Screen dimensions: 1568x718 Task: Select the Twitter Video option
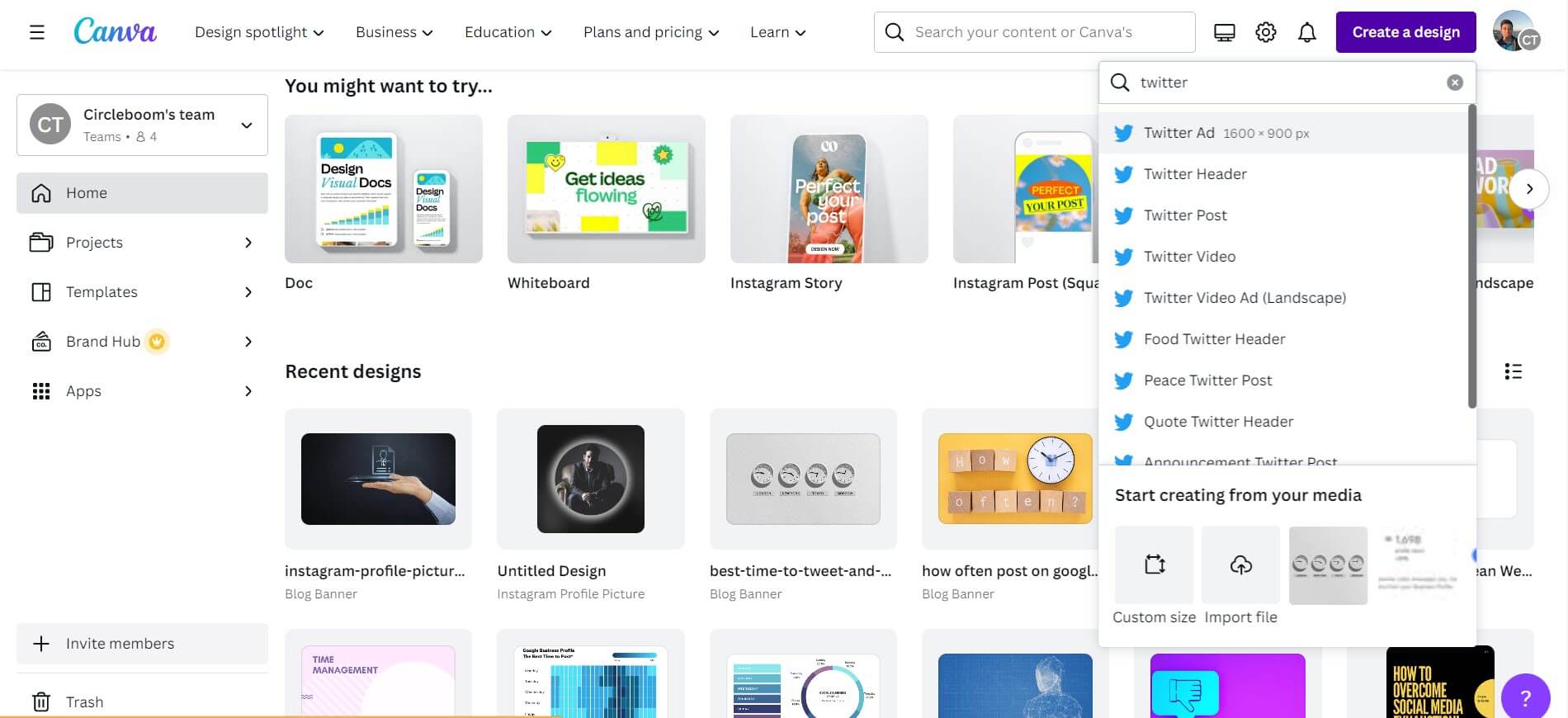click(1283, 257)
